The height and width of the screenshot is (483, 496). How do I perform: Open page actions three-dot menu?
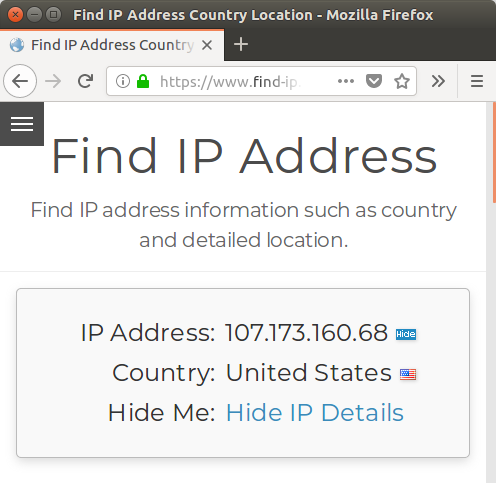tap(346, 81)
